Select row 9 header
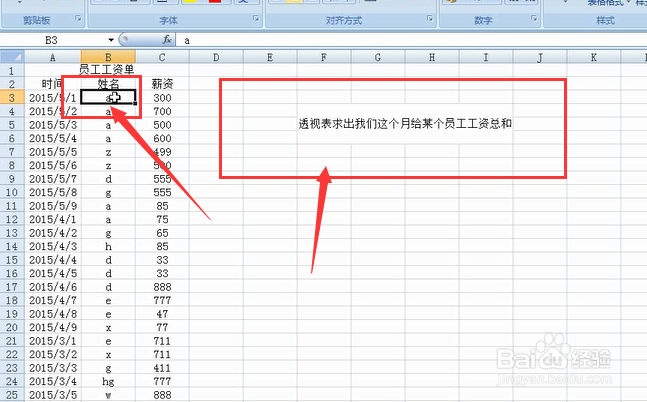The width and height of the screenshot is (647, 402). point(12,179)
